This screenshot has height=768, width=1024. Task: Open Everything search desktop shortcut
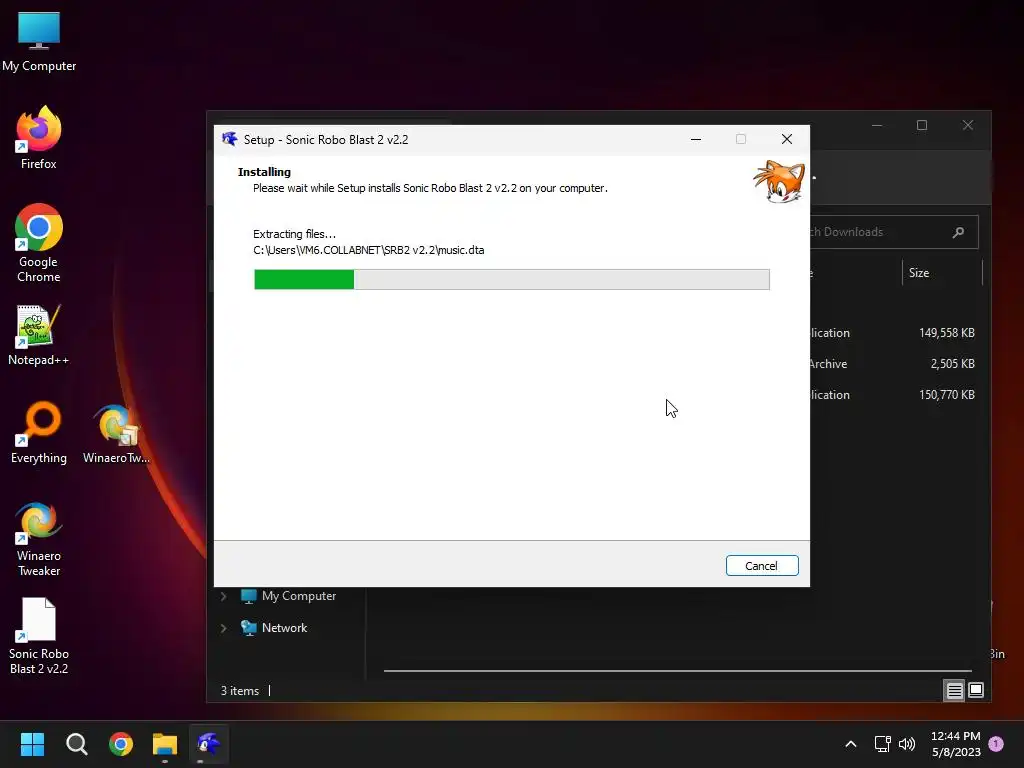click(39, 433)
